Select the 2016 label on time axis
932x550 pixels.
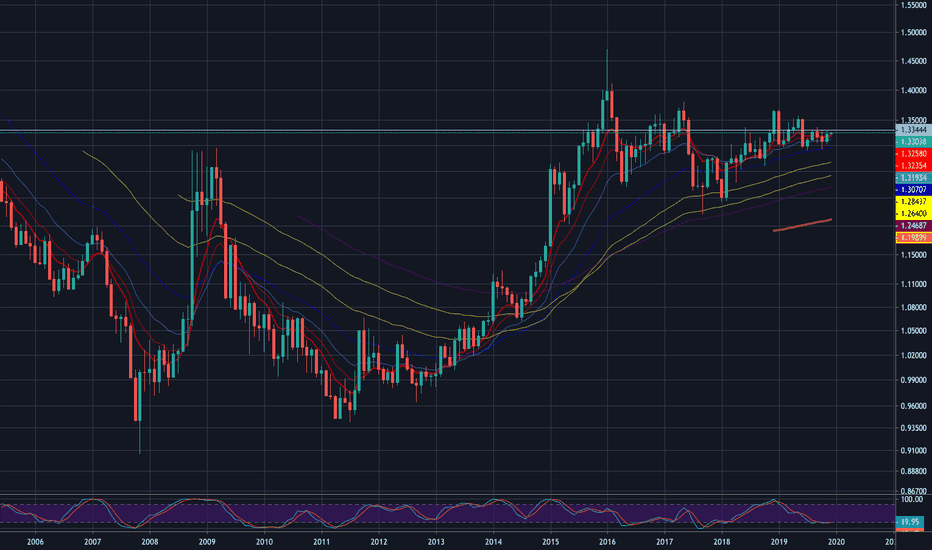pos(607,542)
